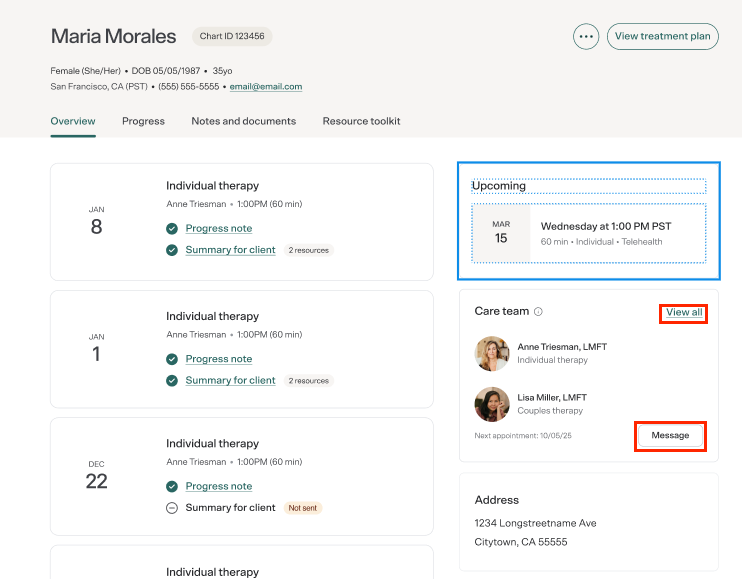
Task: Click the (555) 555-5555 phone number
Action: pyautogui.click(x=189, y=87)
